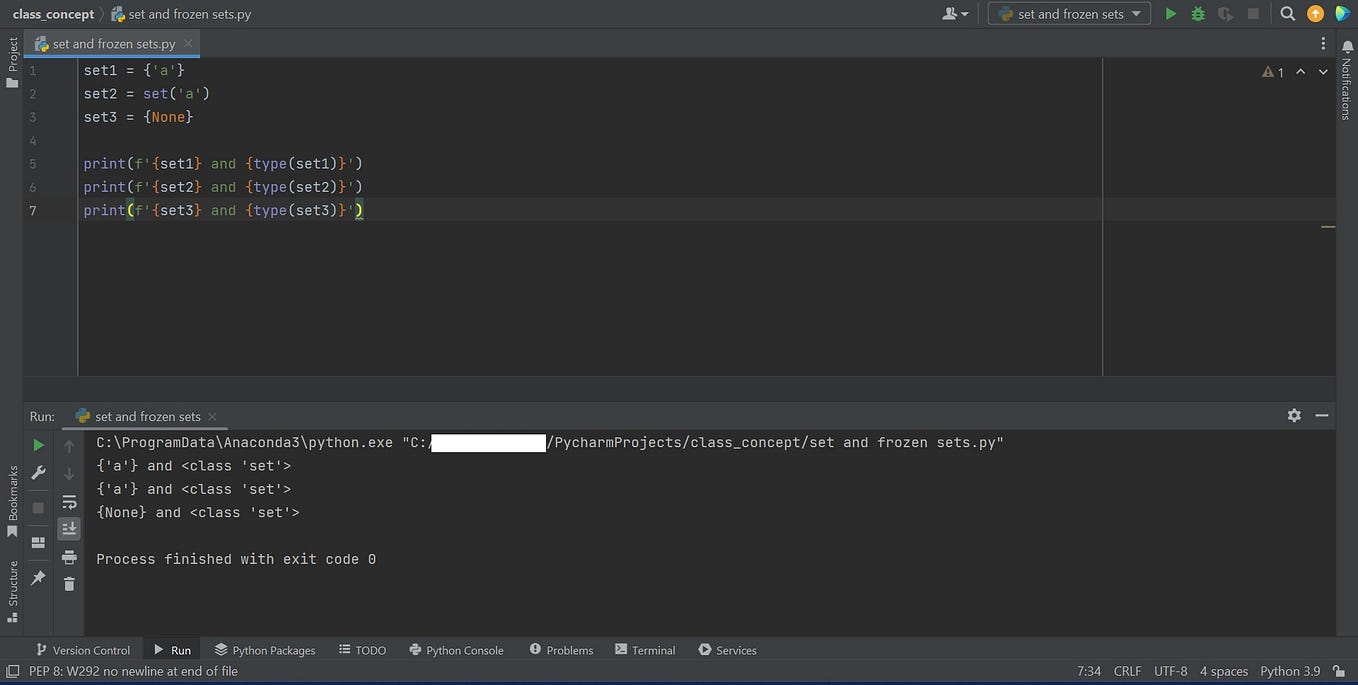Open Run console settings gear
The image size is (1358, 685).
click(1294, 415)
